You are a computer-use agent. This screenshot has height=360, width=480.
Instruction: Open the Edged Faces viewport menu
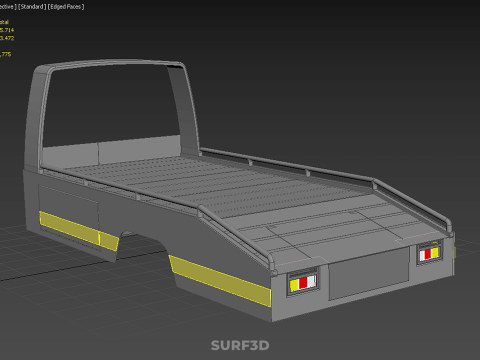tap(66, 7)
